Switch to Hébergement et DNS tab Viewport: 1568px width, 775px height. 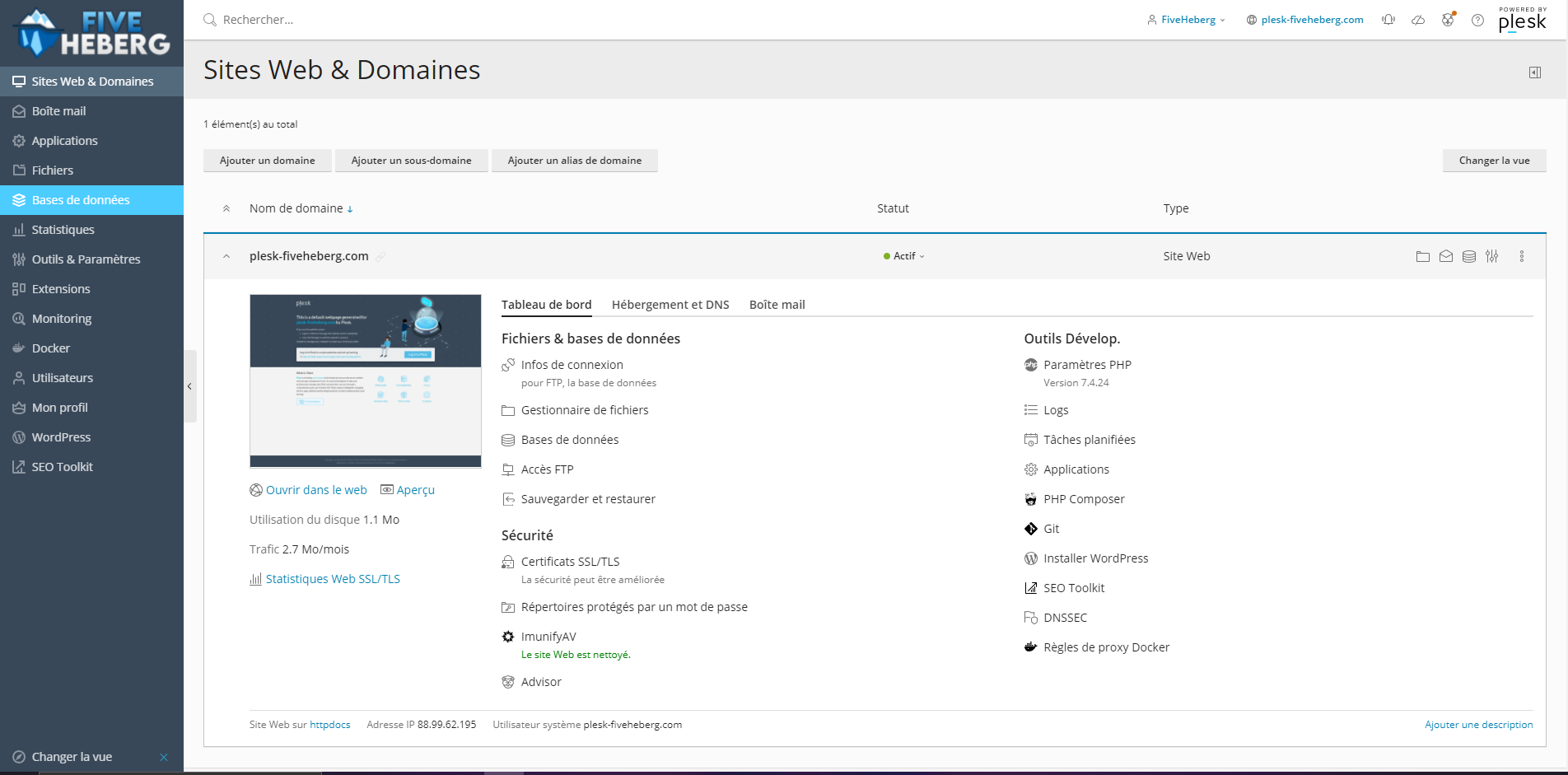670,305
